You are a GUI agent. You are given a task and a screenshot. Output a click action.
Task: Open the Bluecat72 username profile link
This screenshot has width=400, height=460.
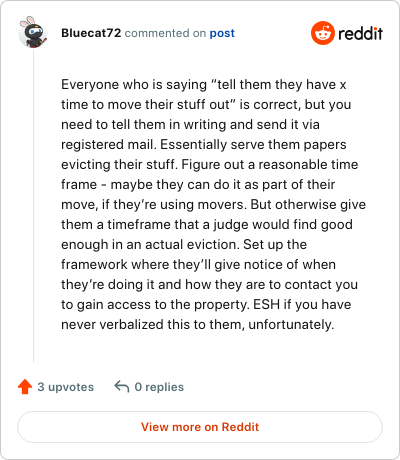point(91,33)
